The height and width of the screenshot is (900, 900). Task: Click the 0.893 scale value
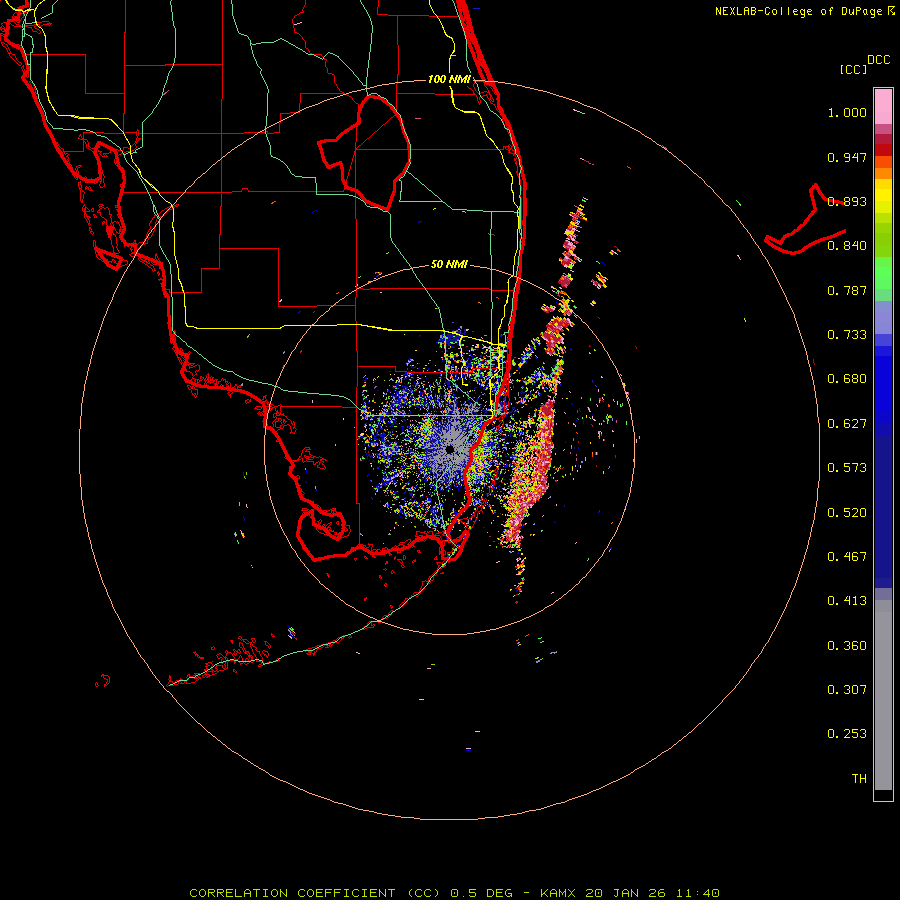(x=847, y=201)
